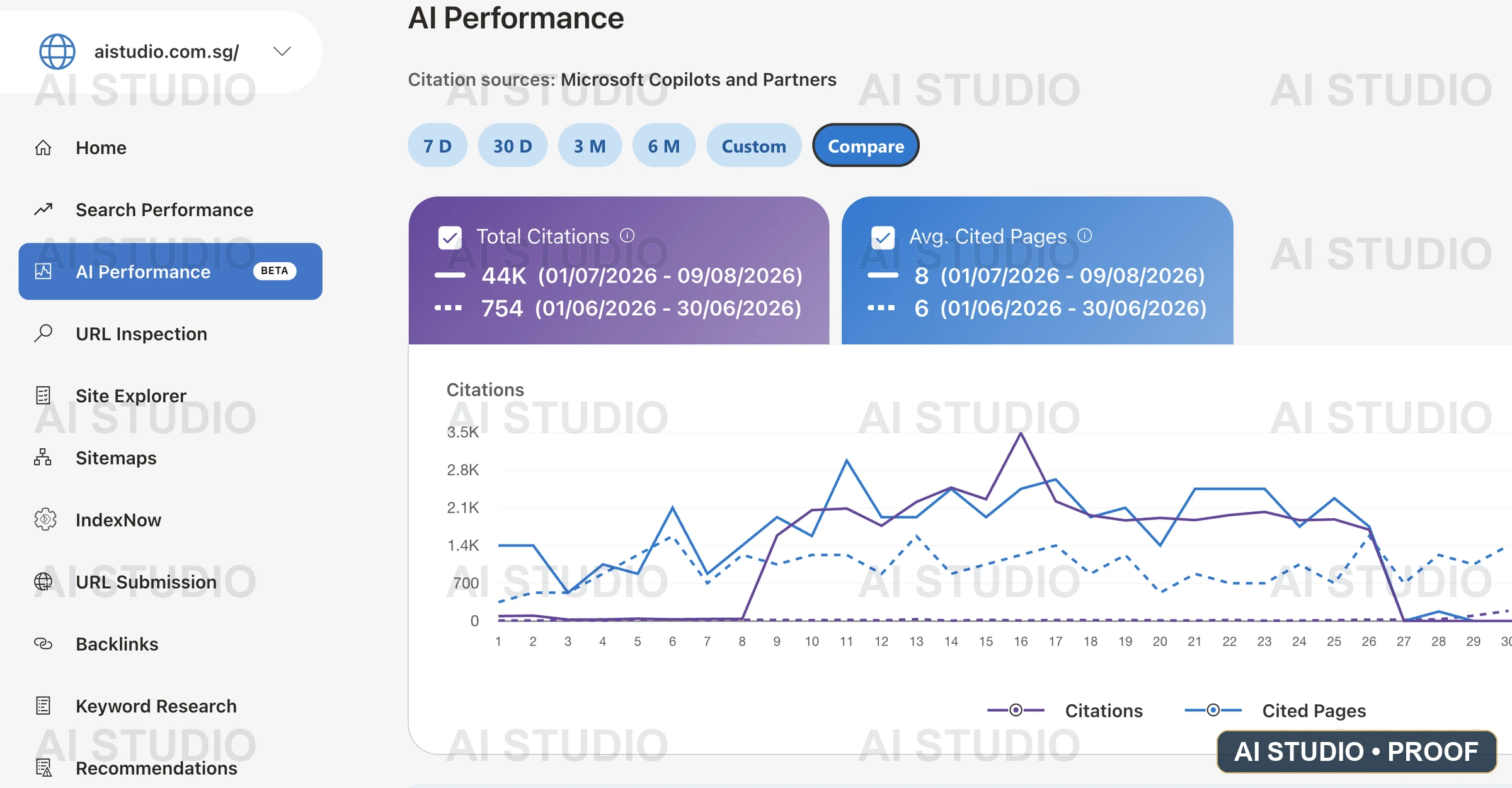Choose the Custom date range

(753, 146)
